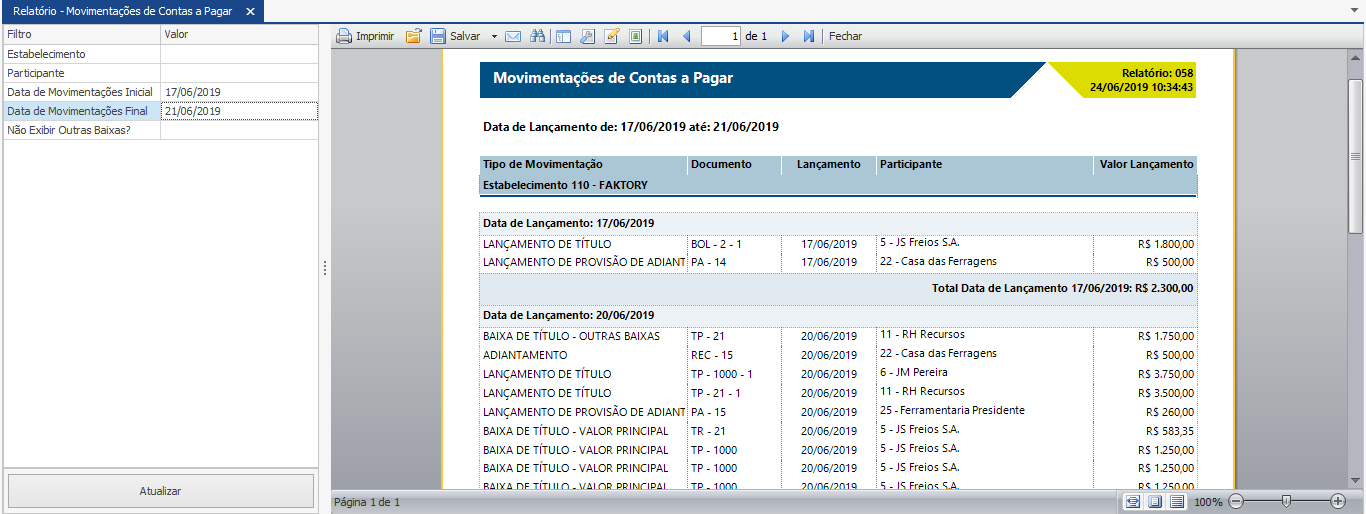Click the next page arrow

click(x=785, y=36)
